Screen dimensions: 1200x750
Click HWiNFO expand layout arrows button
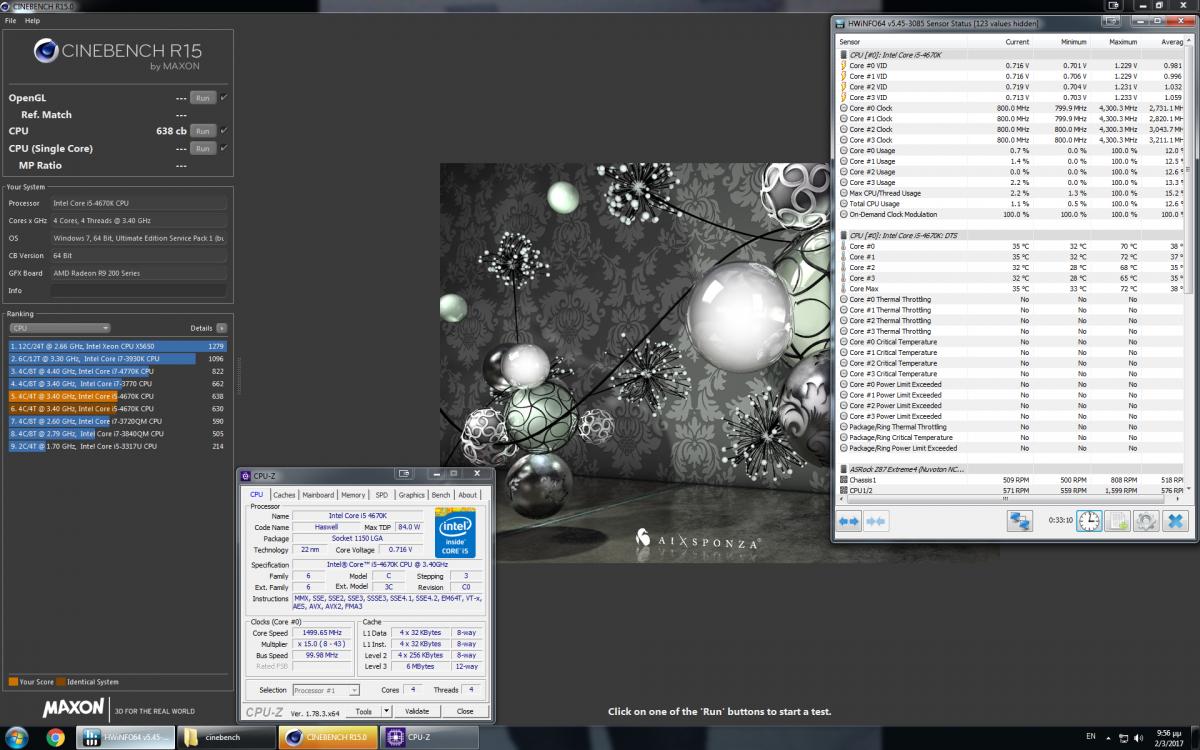coord(849,521)
